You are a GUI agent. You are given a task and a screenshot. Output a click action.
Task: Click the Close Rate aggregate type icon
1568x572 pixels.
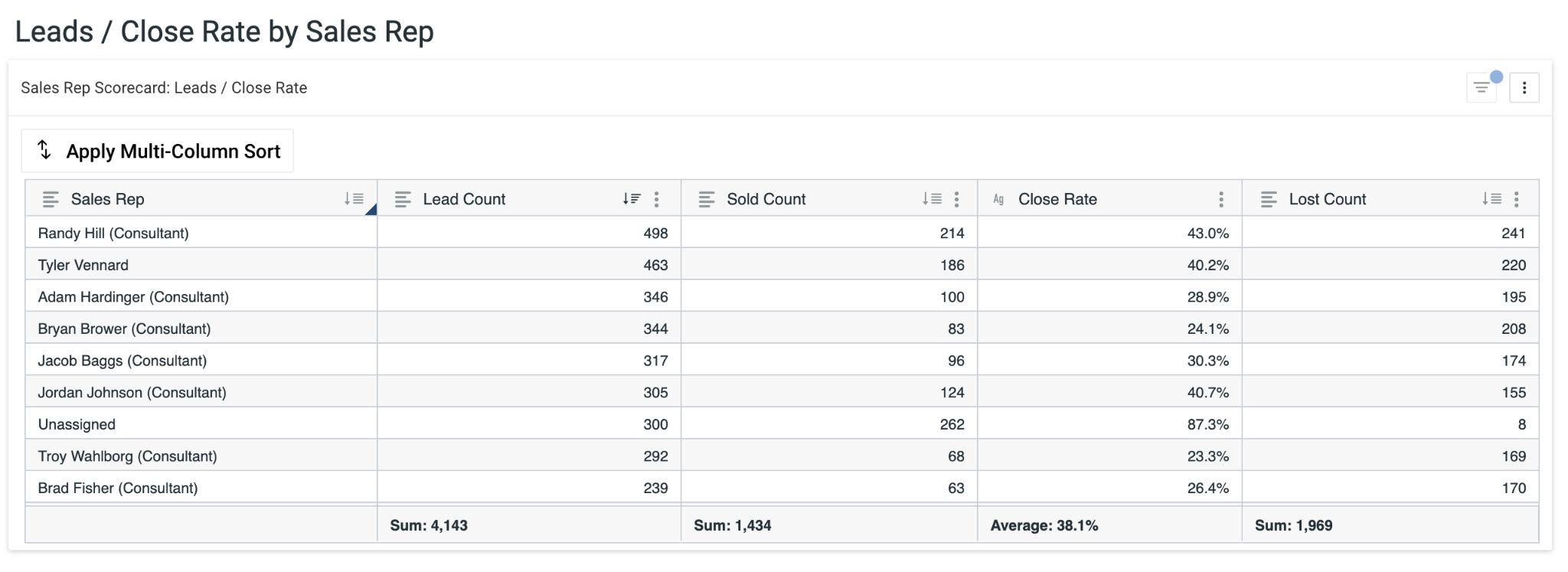(998, 199)
